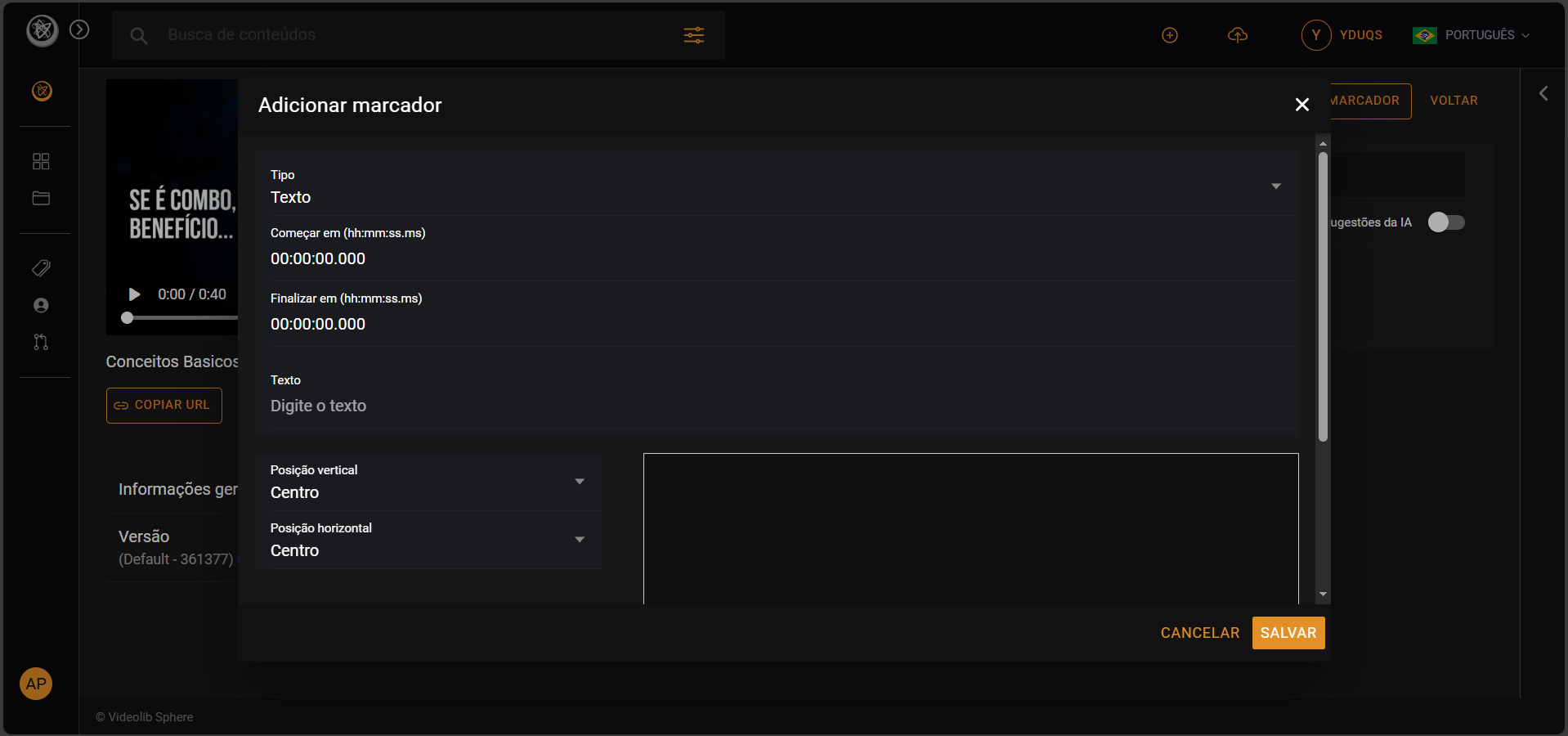Select the tags icon in sidebar
The height and width of the screenshot is (736, 1568).
(41, 268)
